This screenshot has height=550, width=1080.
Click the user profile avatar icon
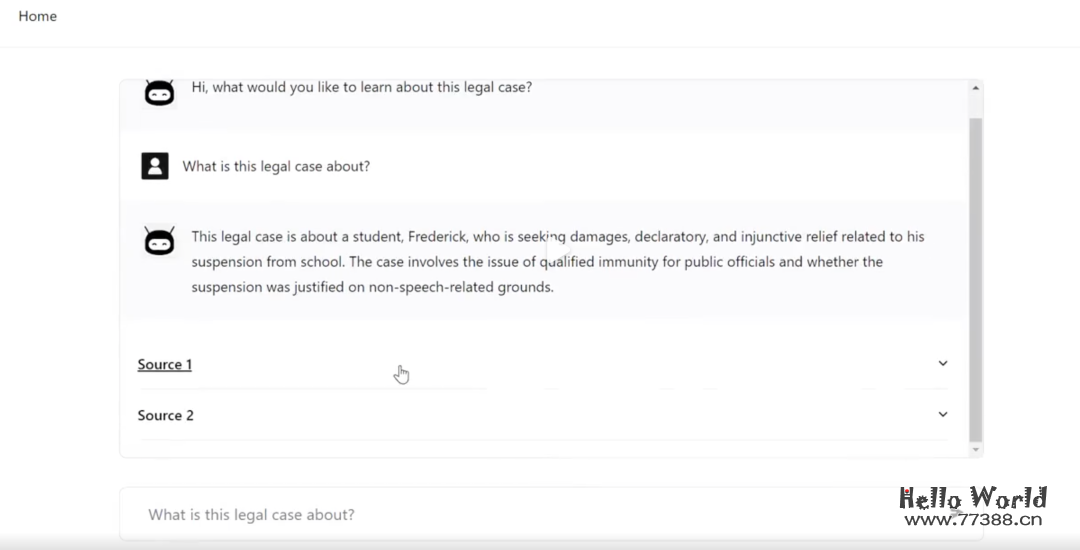pyautogui.click(x=155, y=166)
